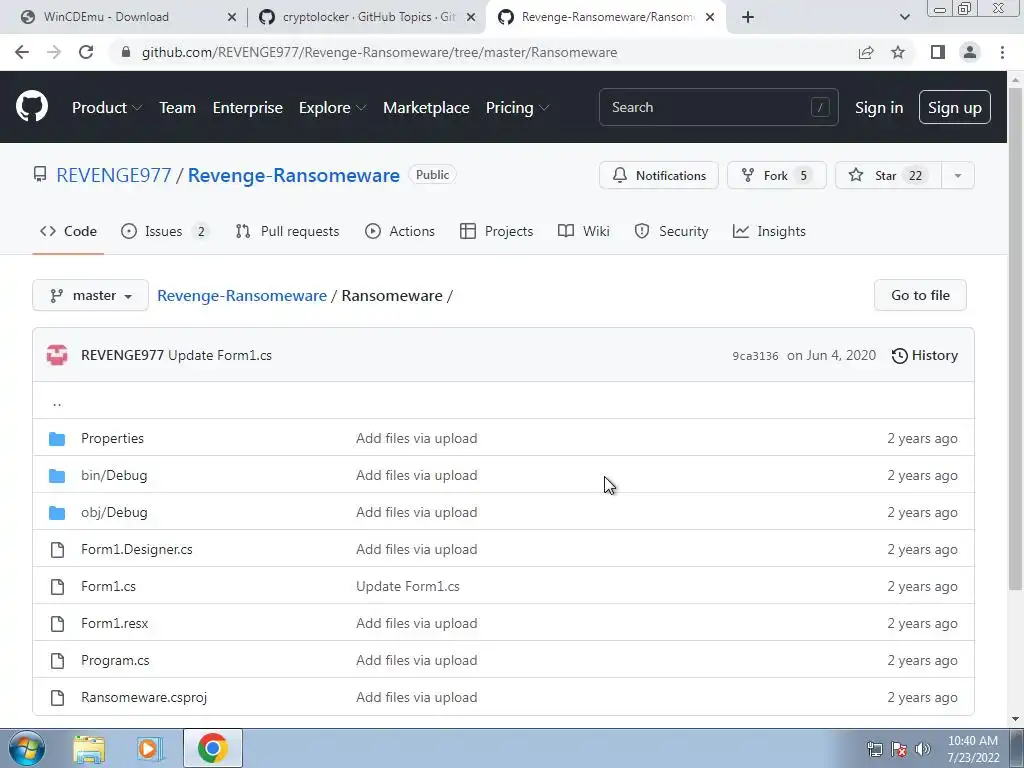
Task: Click the GitHub Octocat logo
Action: (x=32, y=107)
